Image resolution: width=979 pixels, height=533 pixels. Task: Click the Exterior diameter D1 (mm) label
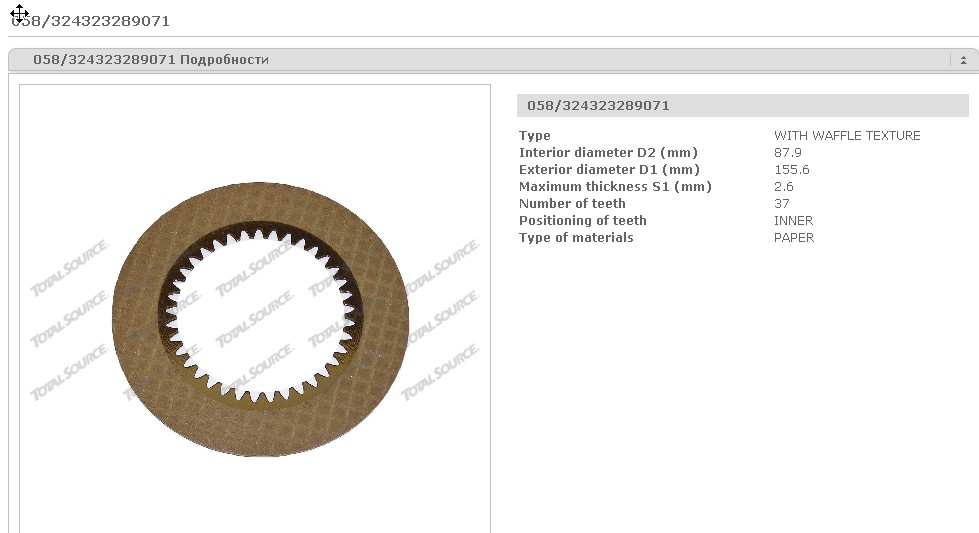[x=609, y=170]
